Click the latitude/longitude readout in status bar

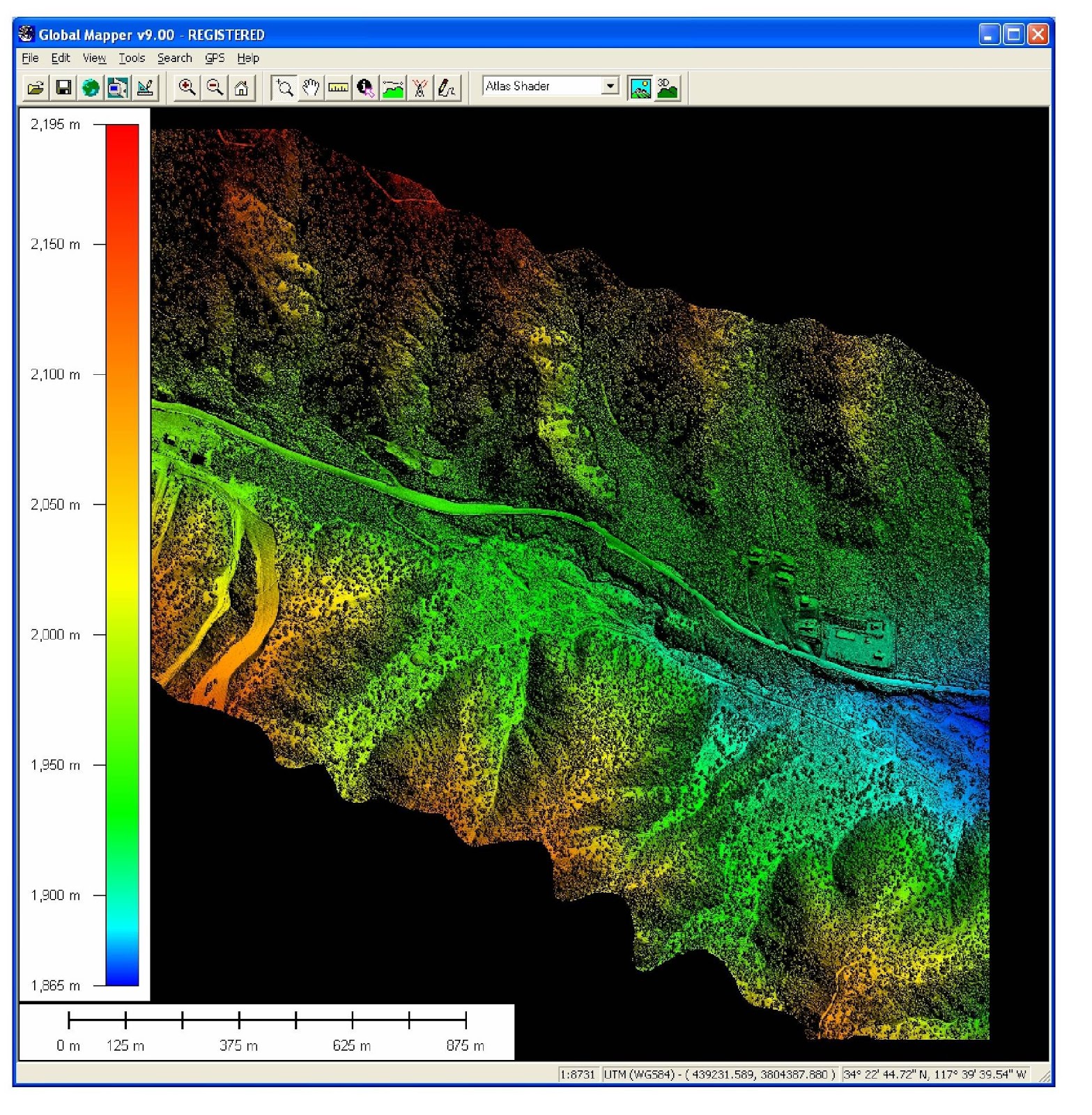coord(935,1075)
